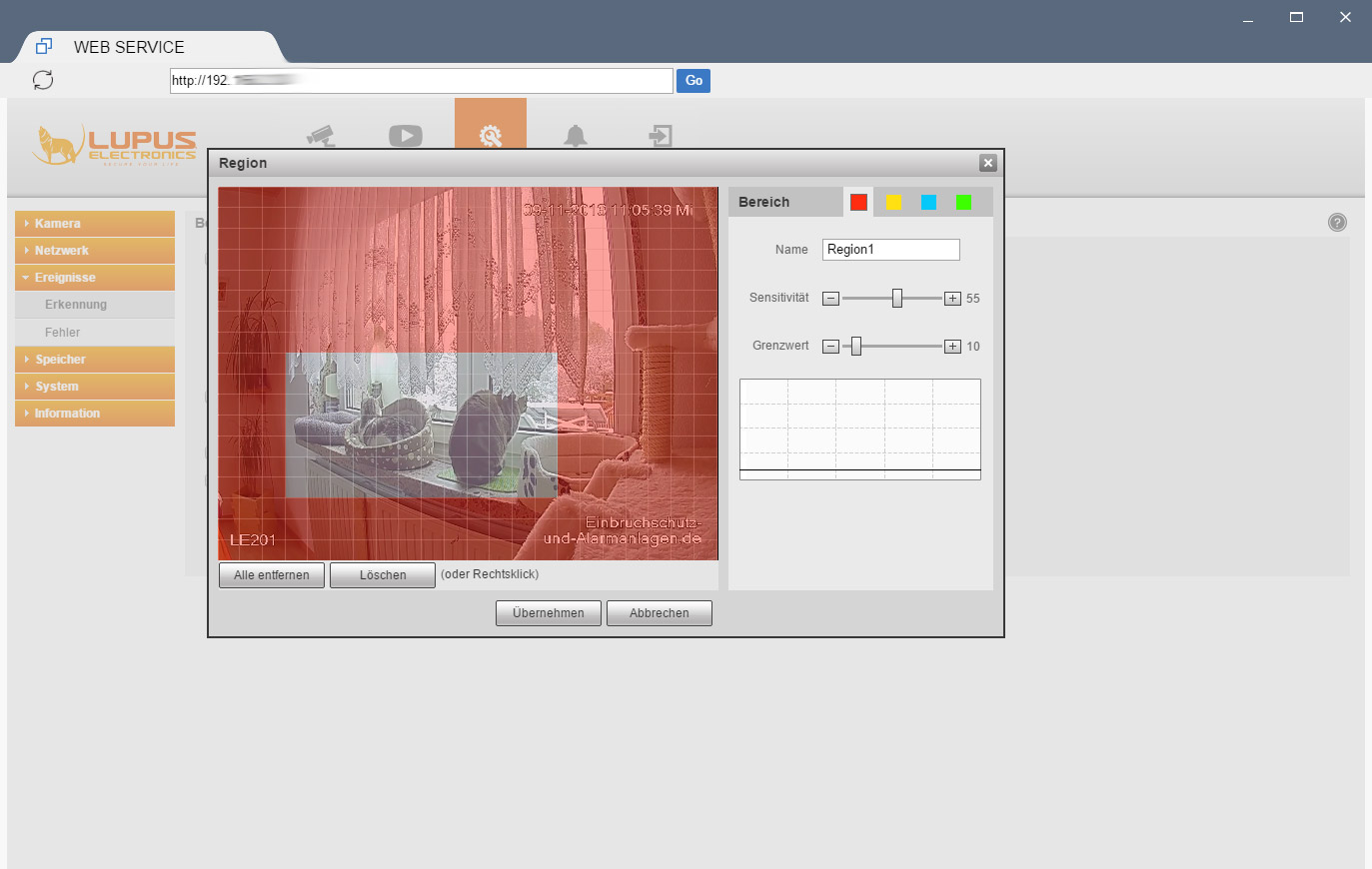Viewport: 1372px width, 869px height.
Task: Open the help question mark icon
Action: (1337, 223)
